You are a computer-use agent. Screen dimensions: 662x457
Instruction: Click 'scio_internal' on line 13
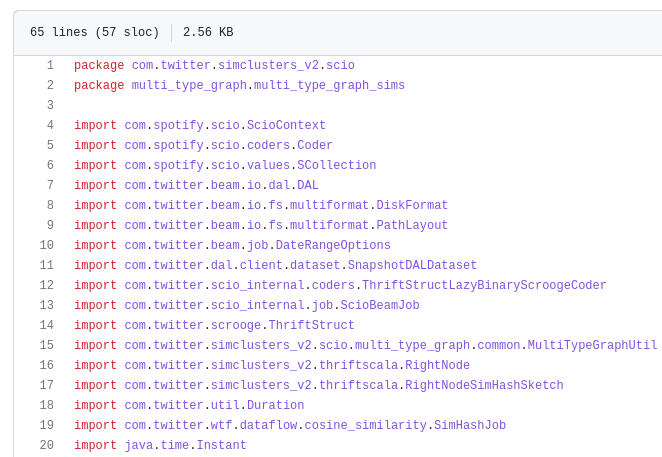[258, 305]
